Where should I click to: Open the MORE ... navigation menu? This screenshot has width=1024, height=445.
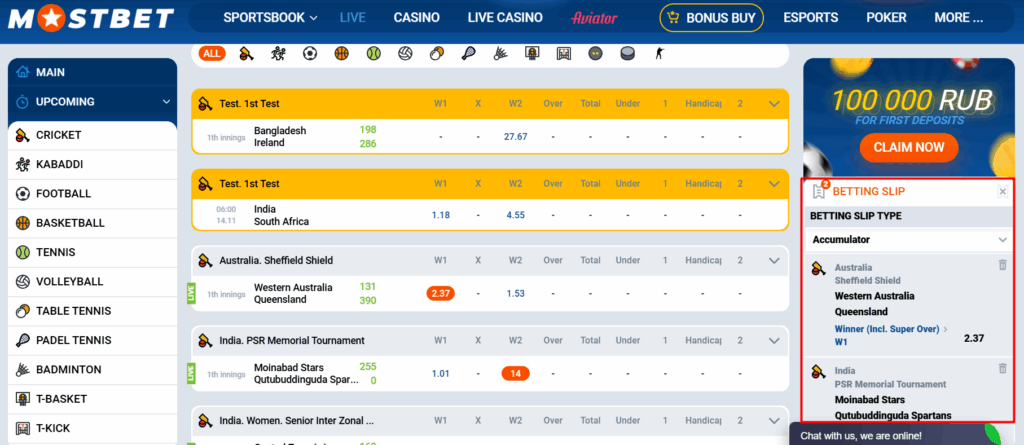coord(959,18)
